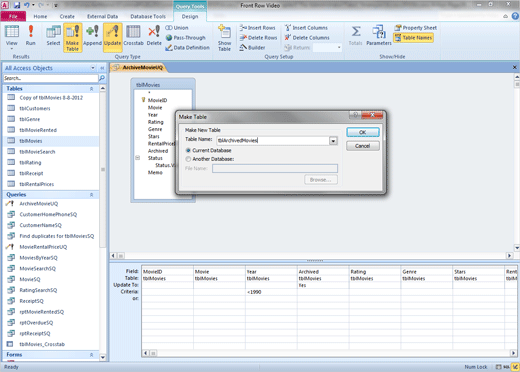This screenshot has width=520, height=372.
Task: Select the tblMovies_Crosstab query
Action: tap(42, 344)
